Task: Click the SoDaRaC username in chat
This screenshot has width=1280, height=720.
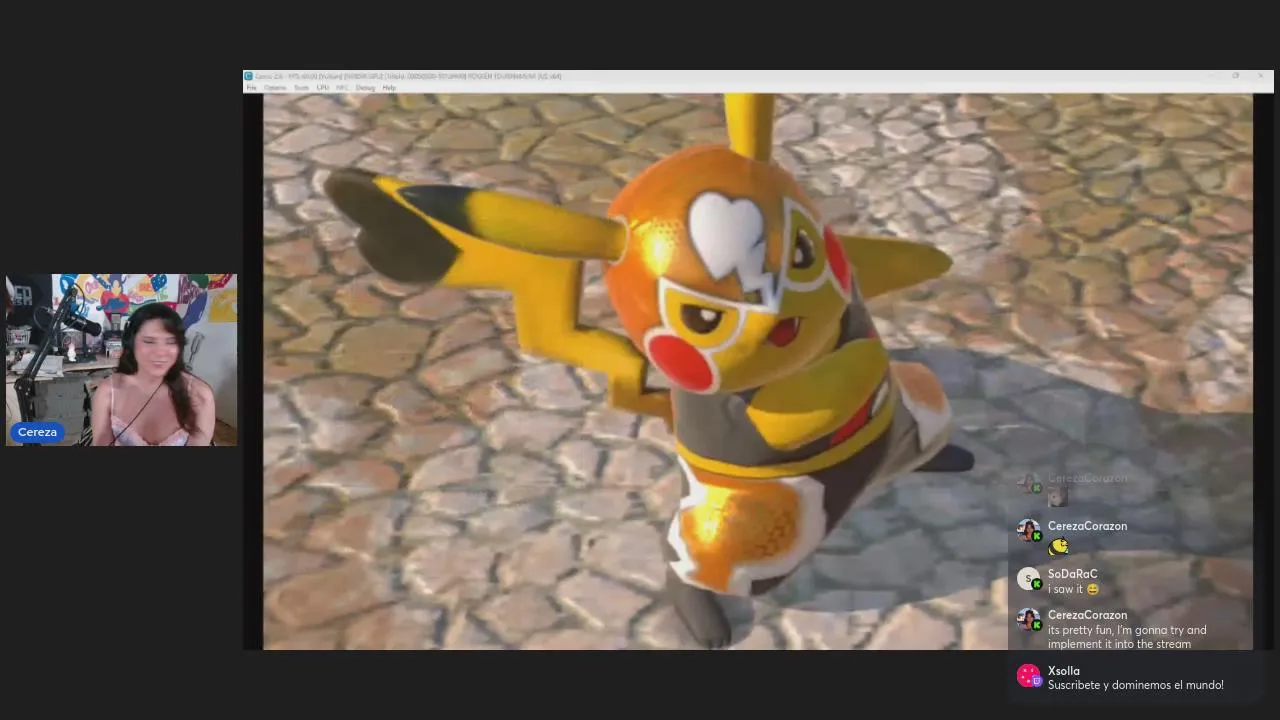Action: pos(1072,574)
